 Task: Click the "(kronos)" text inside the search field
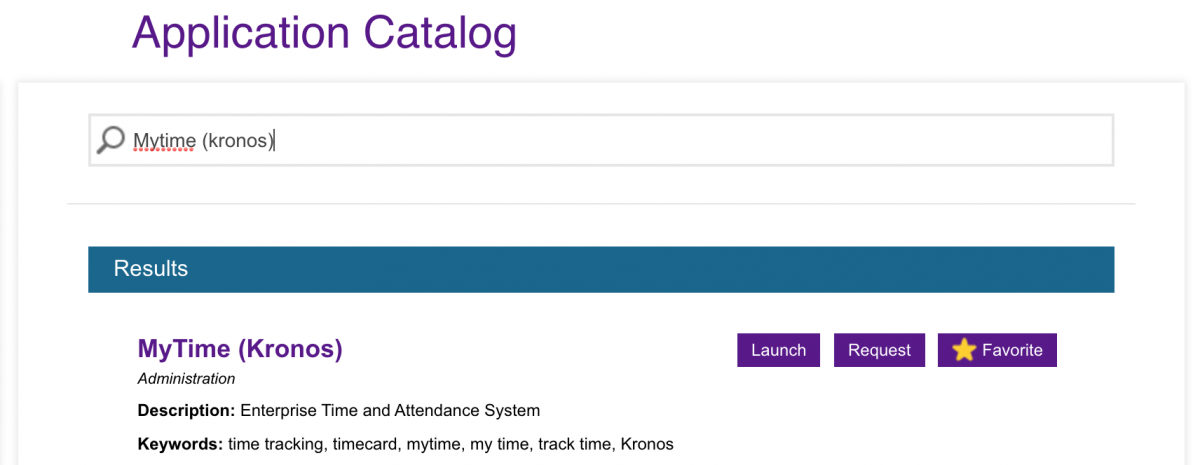(238, 141)
